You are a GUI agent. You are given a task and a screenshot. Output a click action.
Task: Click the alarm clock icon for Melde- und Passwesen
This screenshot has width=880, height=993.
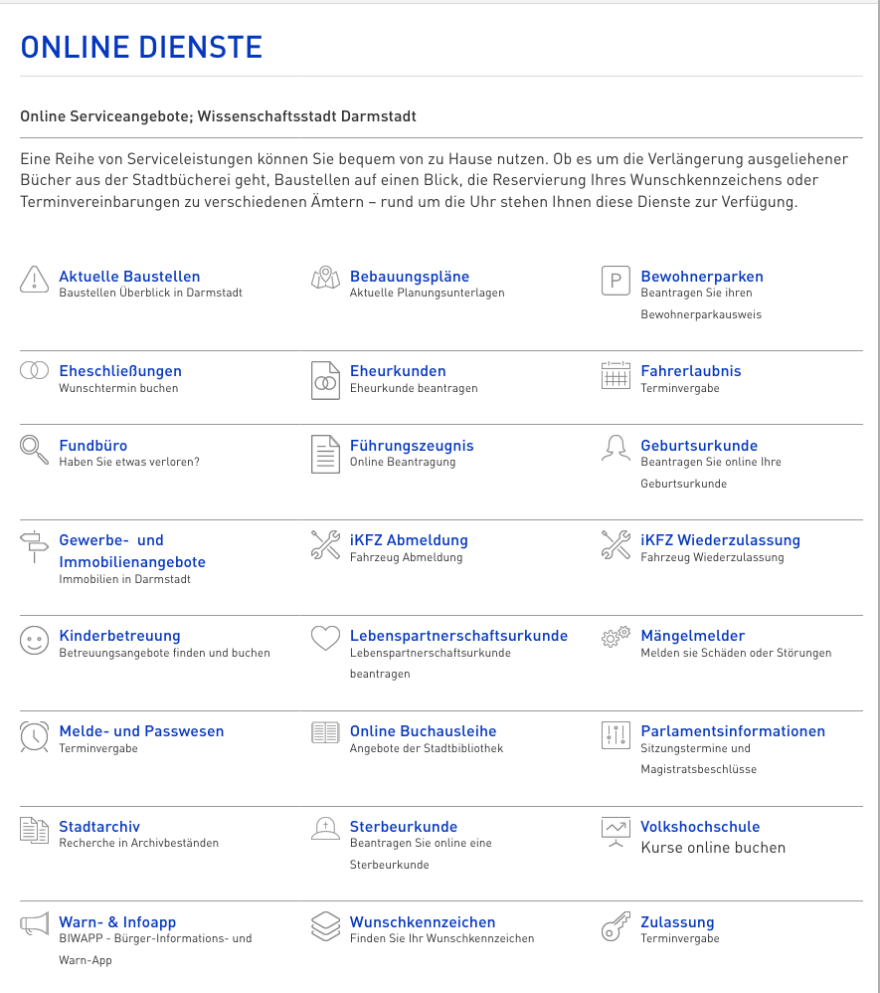35,735
